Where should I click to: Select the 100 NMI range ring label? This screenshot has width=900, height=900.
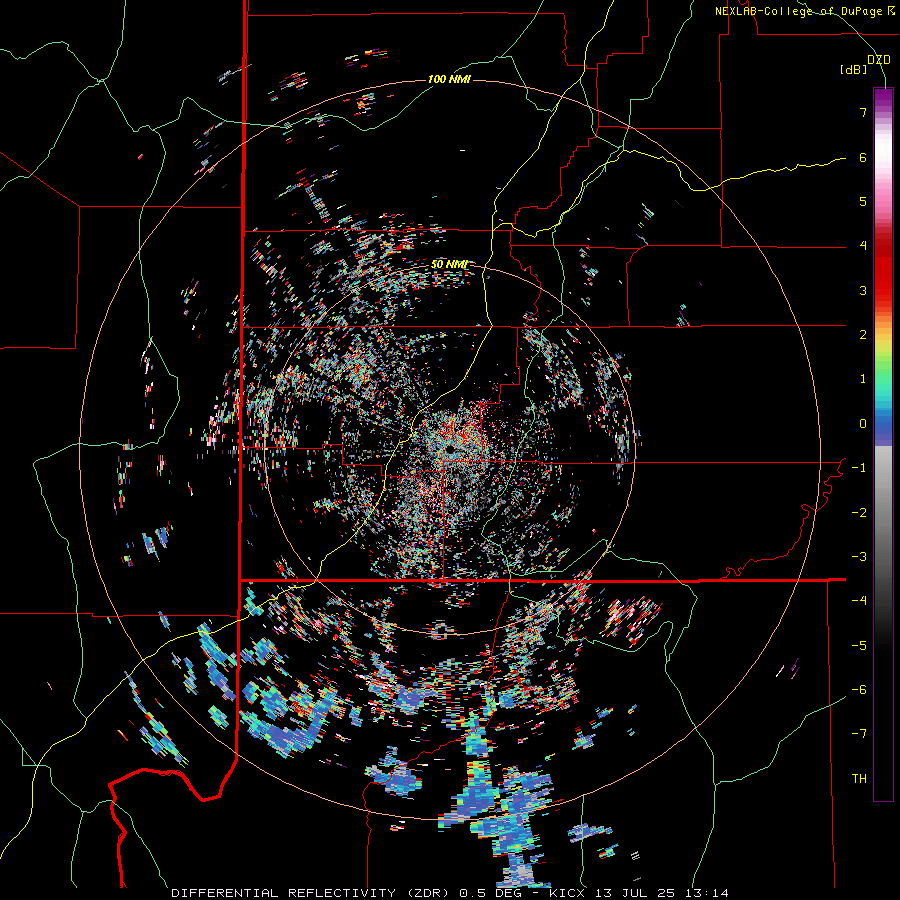point(449,79)
